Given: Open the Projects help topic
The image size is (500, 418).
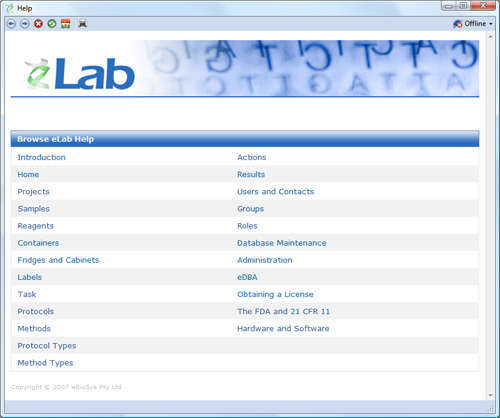Looking at the screenshot, I should tap(33, 192).
